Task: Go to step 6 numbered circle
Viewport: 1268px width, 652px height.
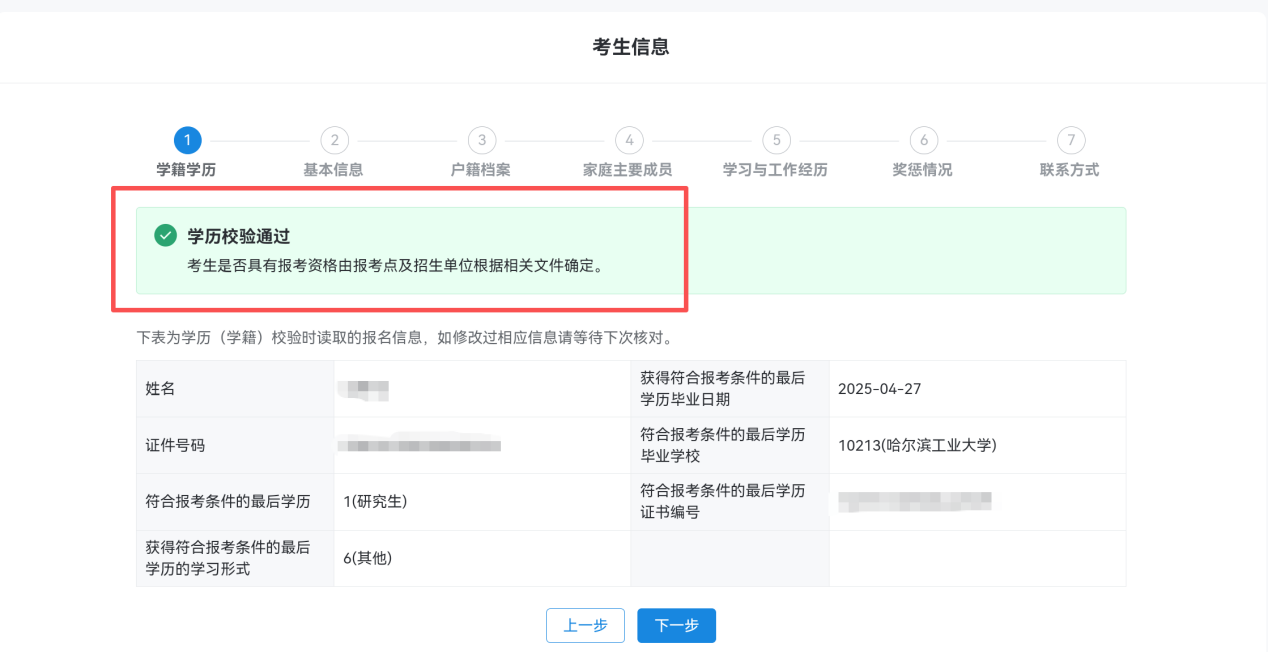Action: (924, 141)
